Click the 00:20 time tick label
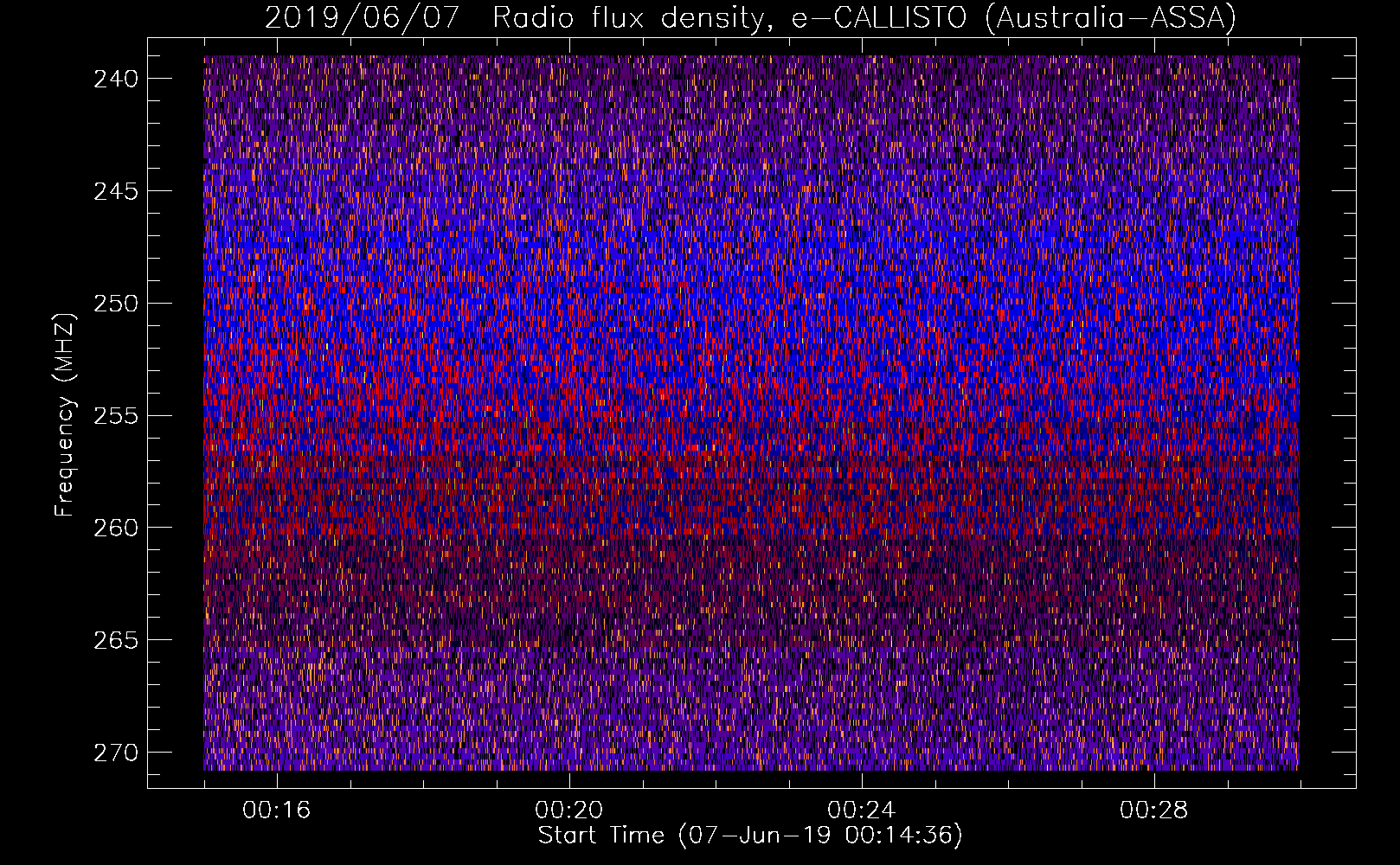This screenshot has width=1400, height=865. pyautogui.click(x=569, y=811)
